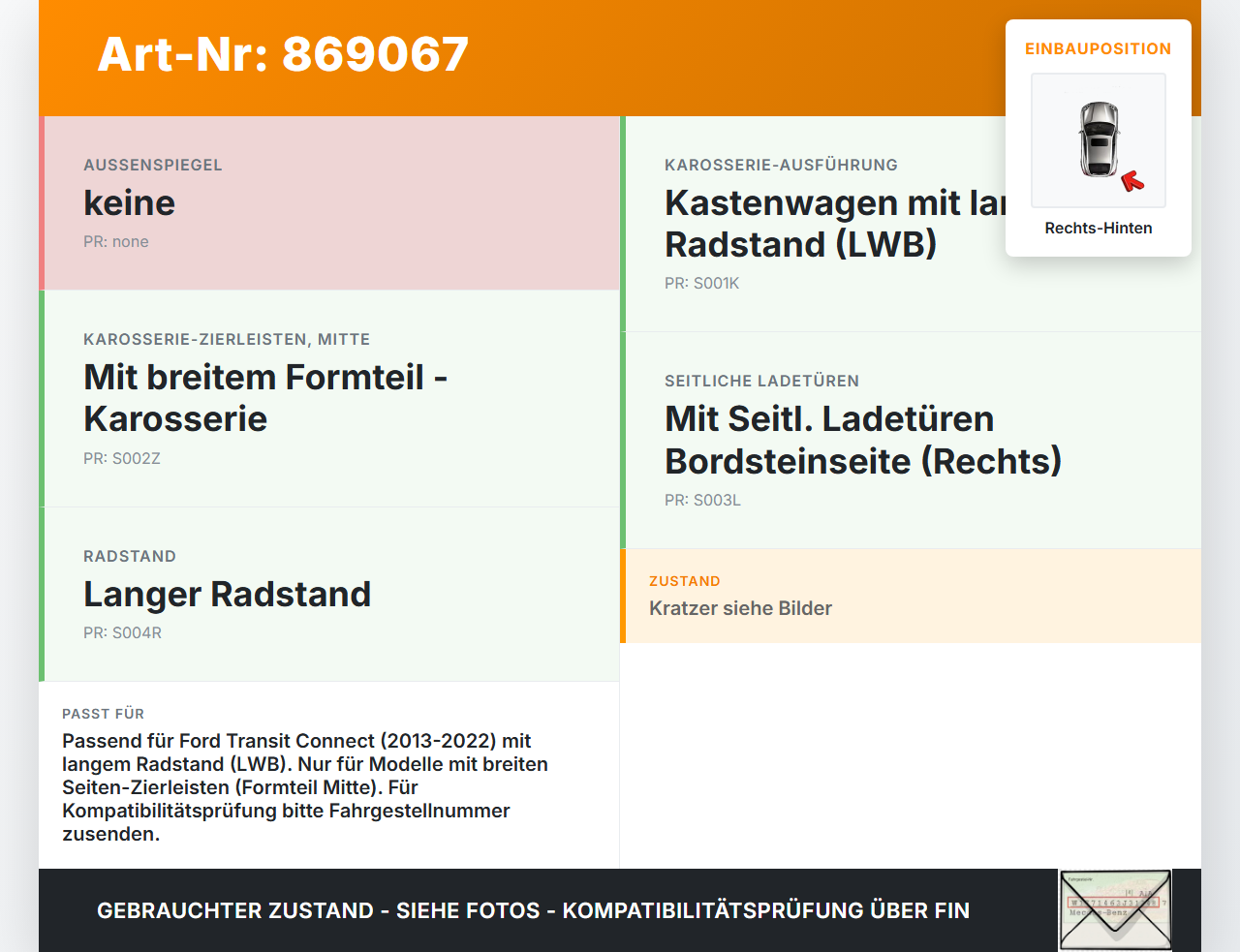Select the Kastenwagen Radstand (LWB) value

tap(835, 224)
